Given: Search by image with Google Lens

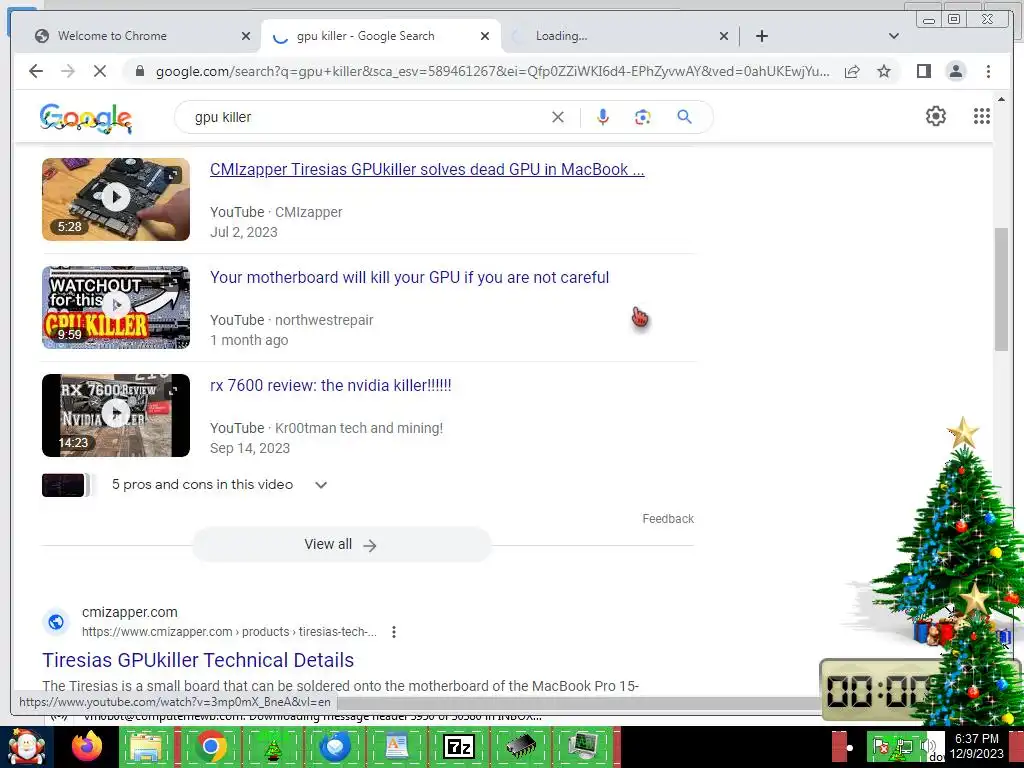Looking at the screenshot, I should [643, 117].
